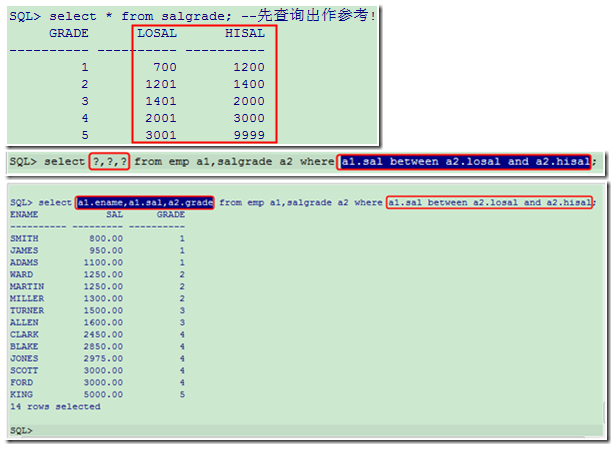Click the MILLER employee name
Image resolution: width=616 pixels, height=449 pixels.
coord(26,298)
